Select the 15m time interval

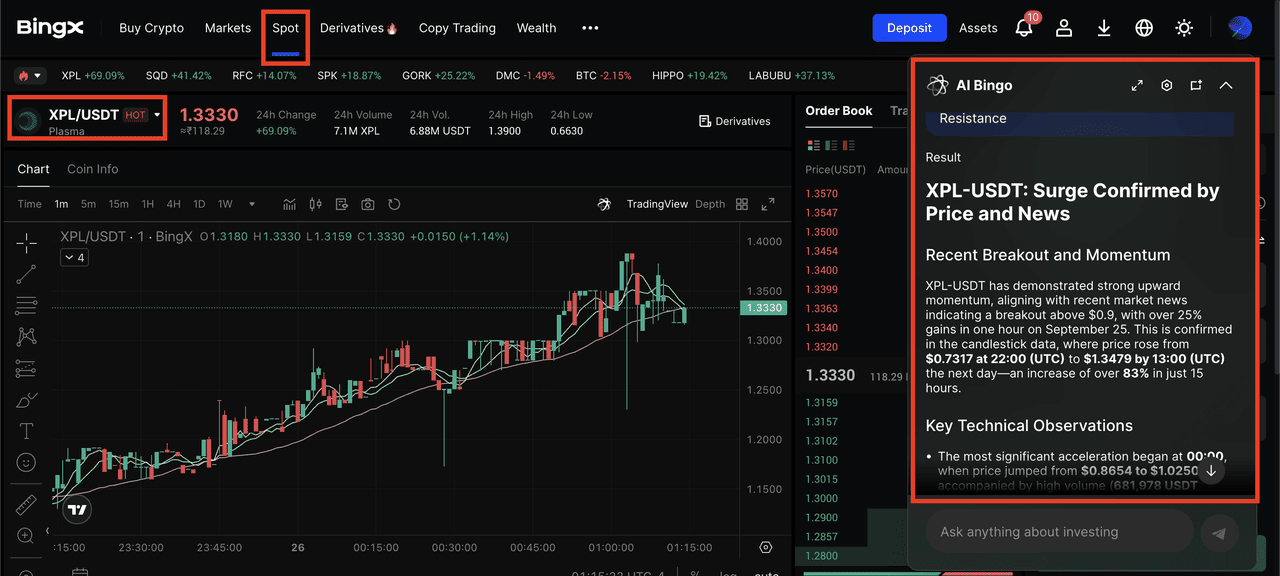118,204
